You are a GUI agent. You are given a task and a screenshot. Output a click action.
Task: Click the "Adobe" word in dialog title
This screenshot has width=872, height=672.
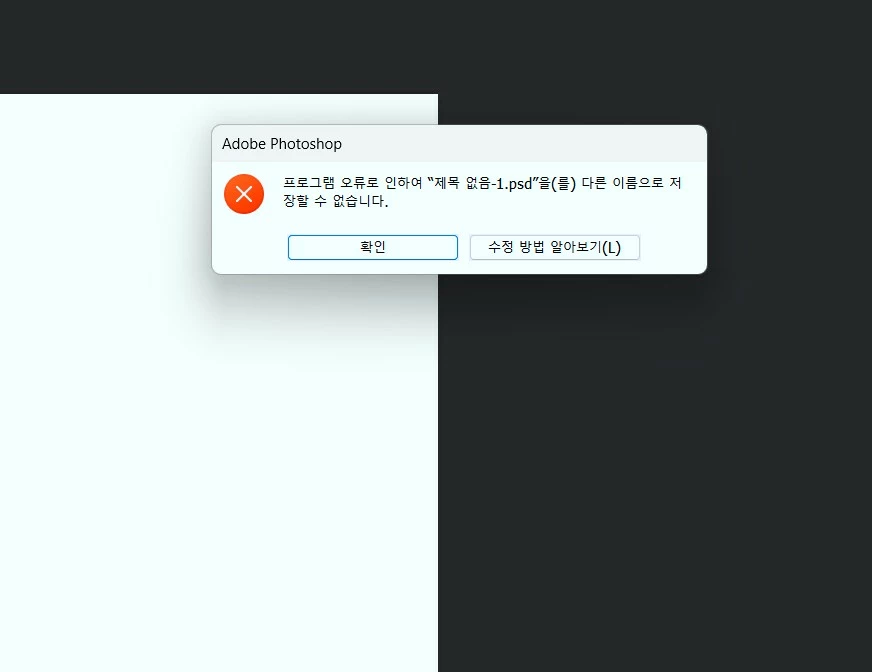(244, 144)
